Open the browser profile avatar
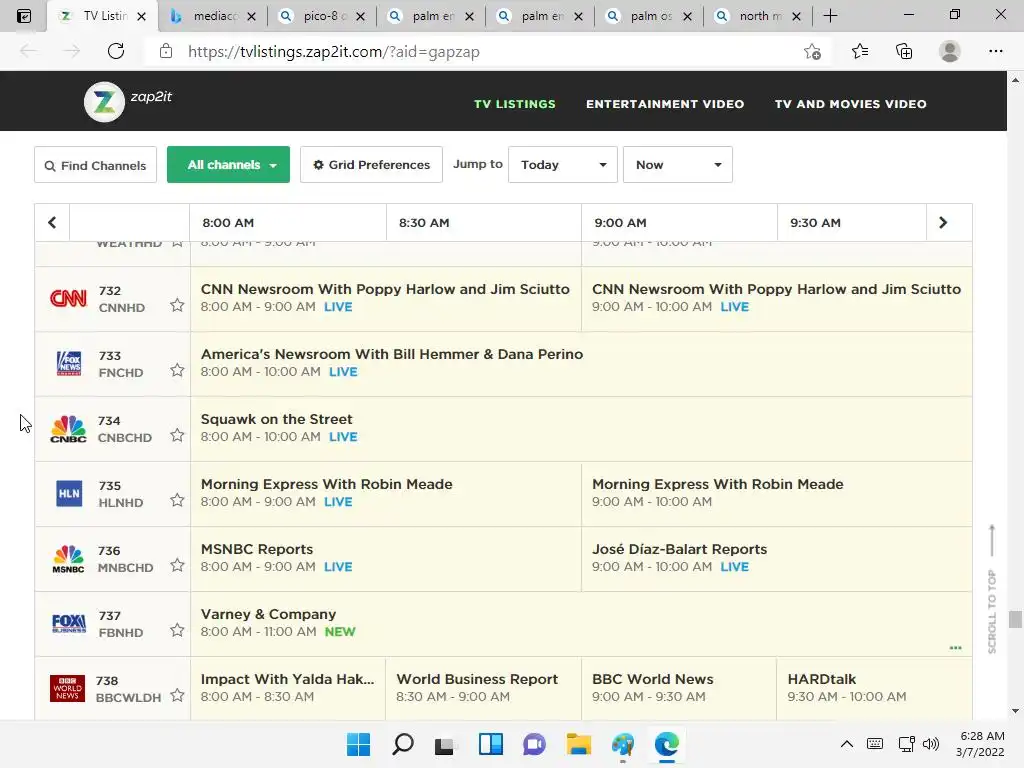 point(950,51)
